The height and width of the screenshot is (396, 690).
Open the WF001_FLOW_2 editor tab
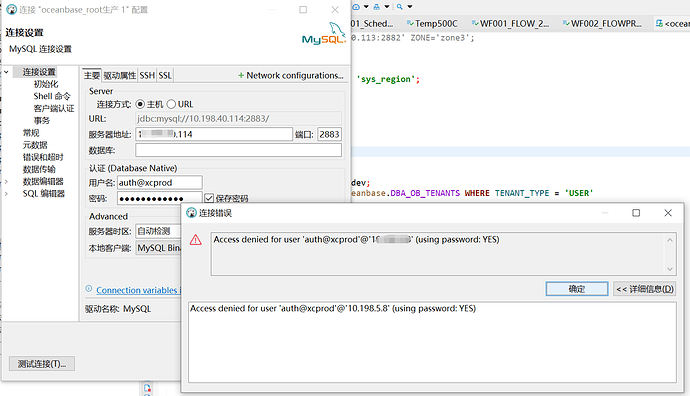coord(510,23)
